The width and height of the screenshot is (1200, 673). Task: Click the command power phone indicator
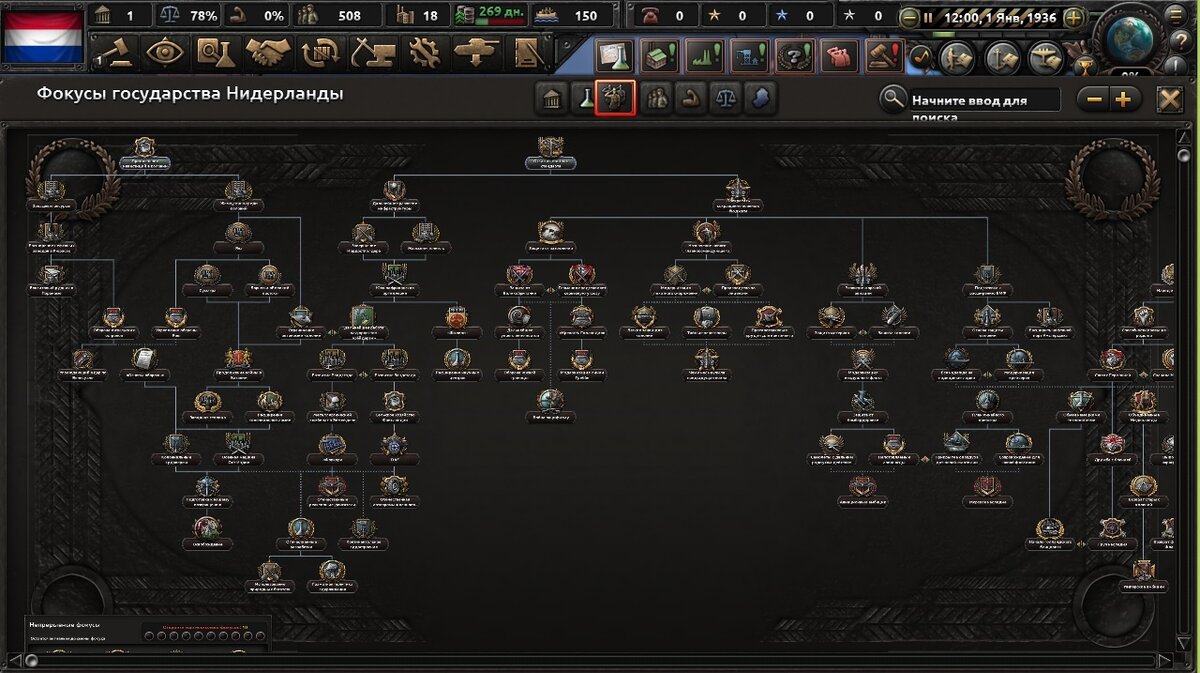click(x=666, y=16)
